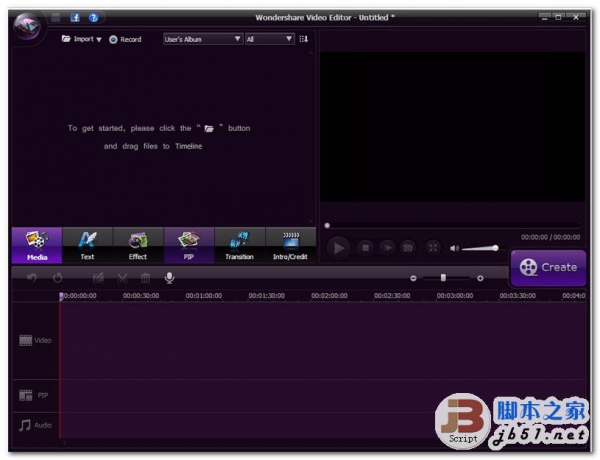Redo the last action

click(x=58, y=278)
